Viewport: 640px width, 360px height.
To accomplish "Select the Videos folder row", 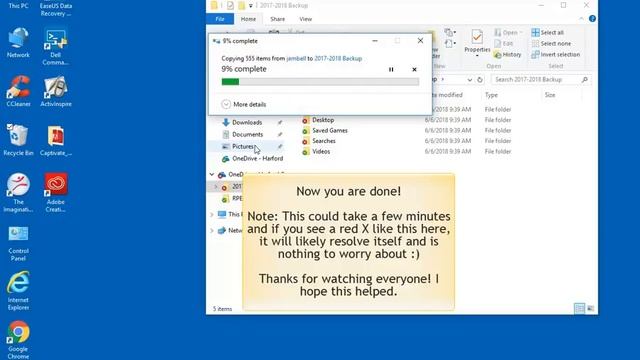I will point(408,151).
